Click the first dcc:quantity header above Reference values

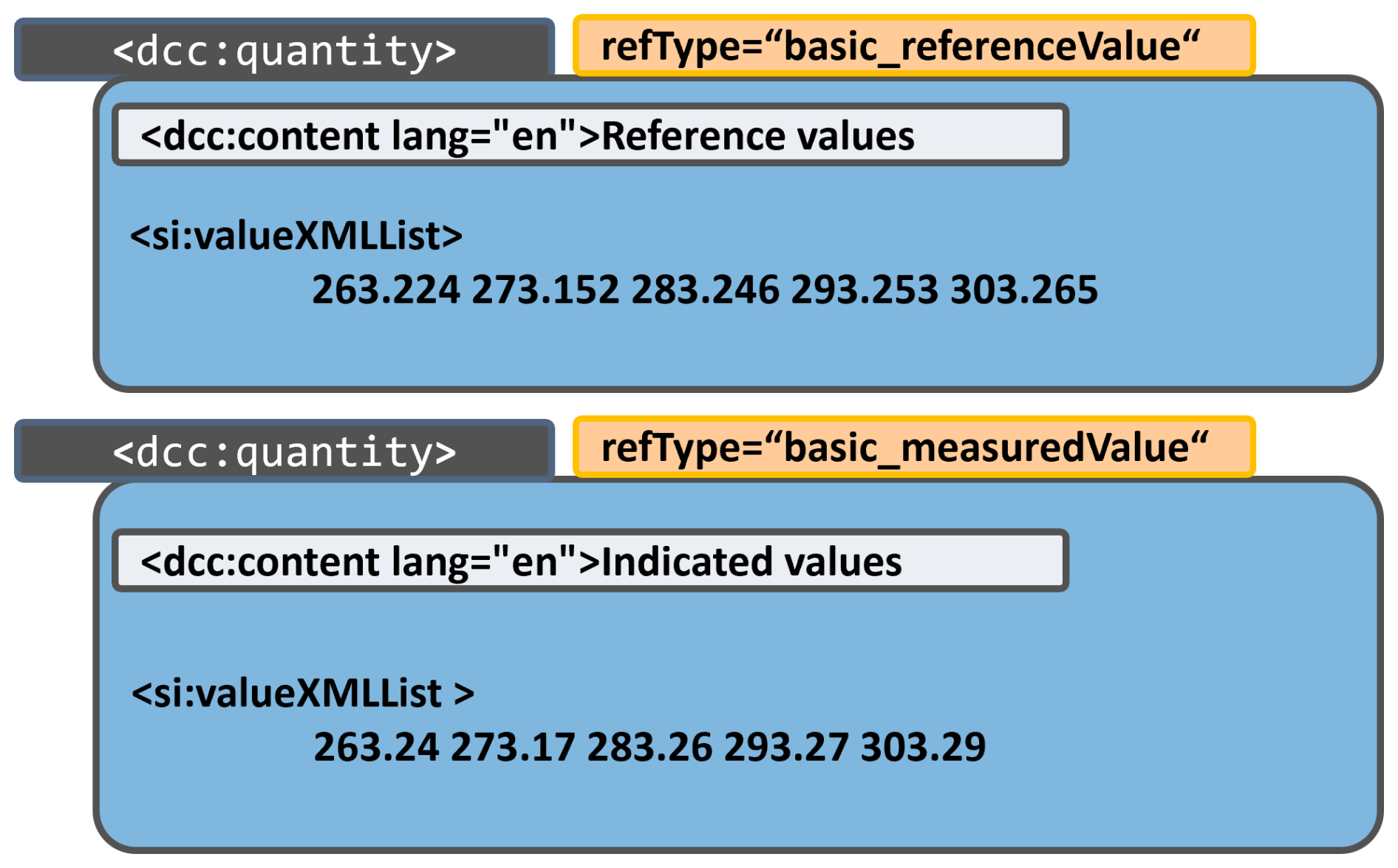point(284,50)
